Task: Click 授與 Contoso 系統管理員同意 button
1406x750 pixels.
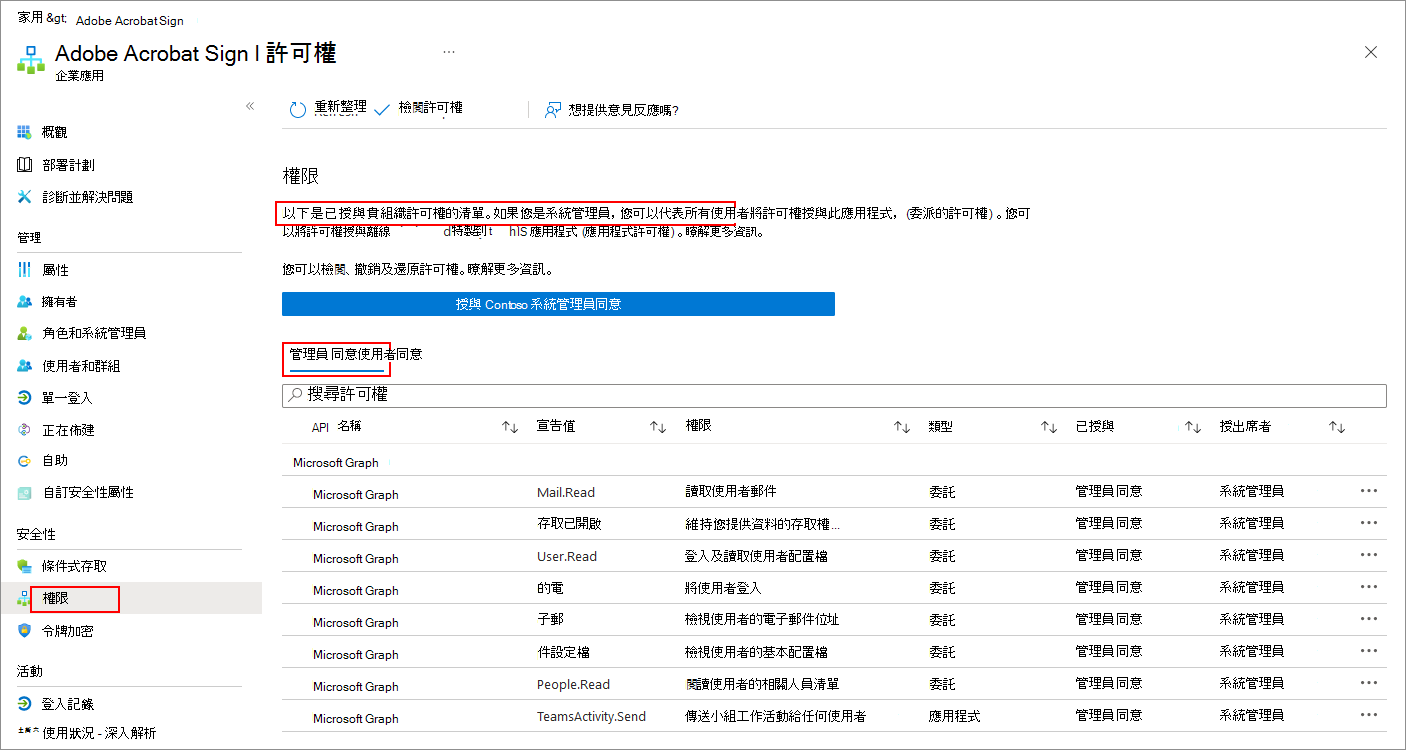Action: (558, 304)
